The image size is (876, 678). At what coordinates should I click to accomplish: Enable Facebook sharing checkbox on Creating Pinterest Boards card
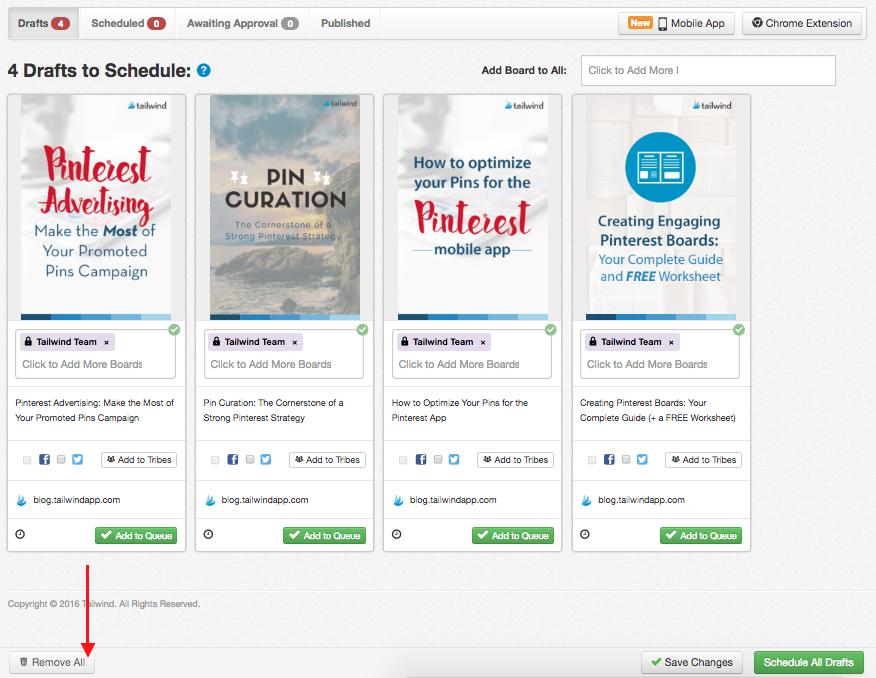[592, 460]
